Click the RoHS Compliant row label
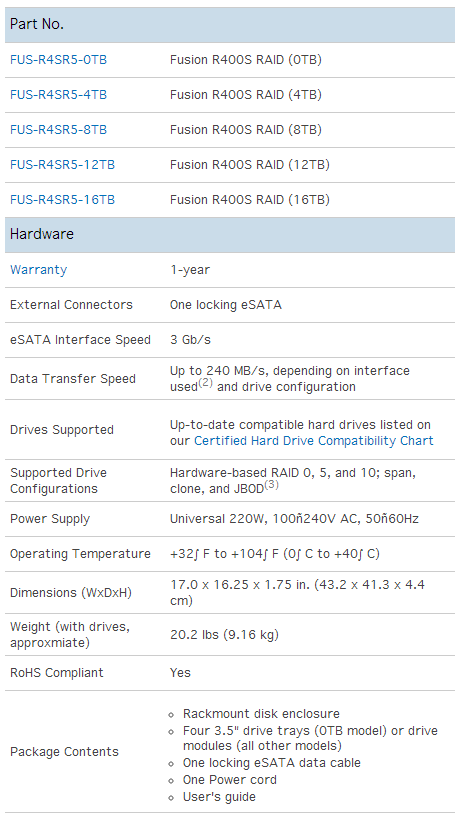This screenshot has height=830, width=462. [57, 673]
